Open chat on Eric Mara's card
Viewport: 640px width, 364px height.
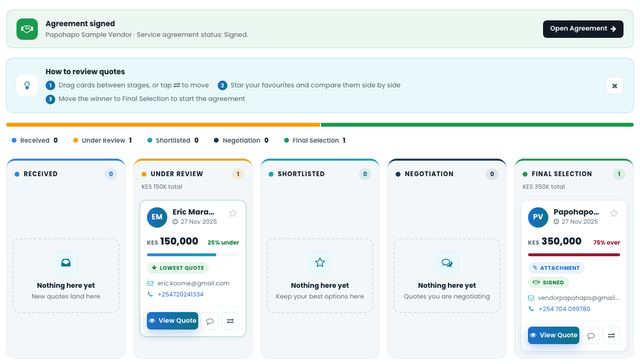(210, 321)
